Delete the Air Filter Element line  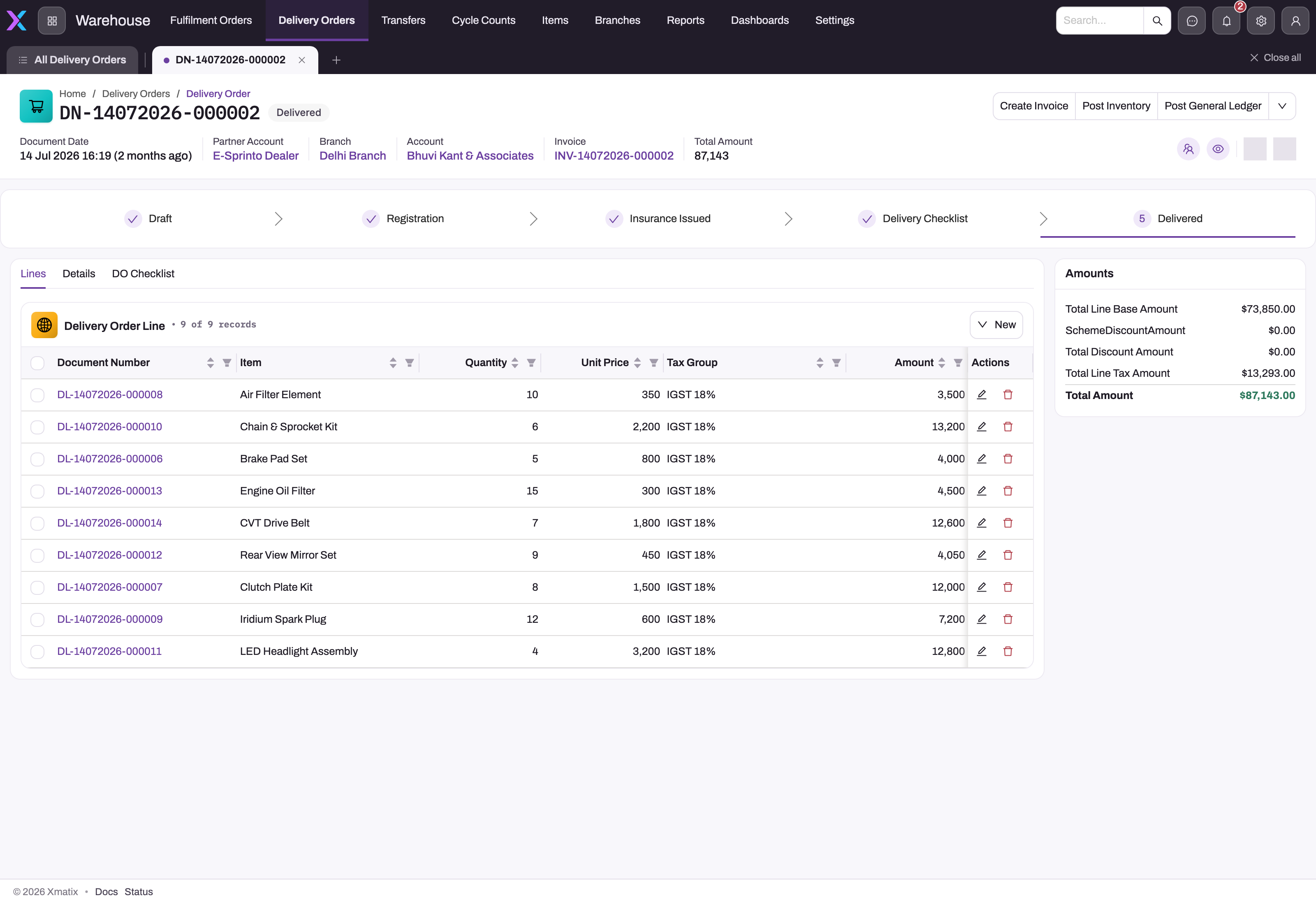(1008, 394)
